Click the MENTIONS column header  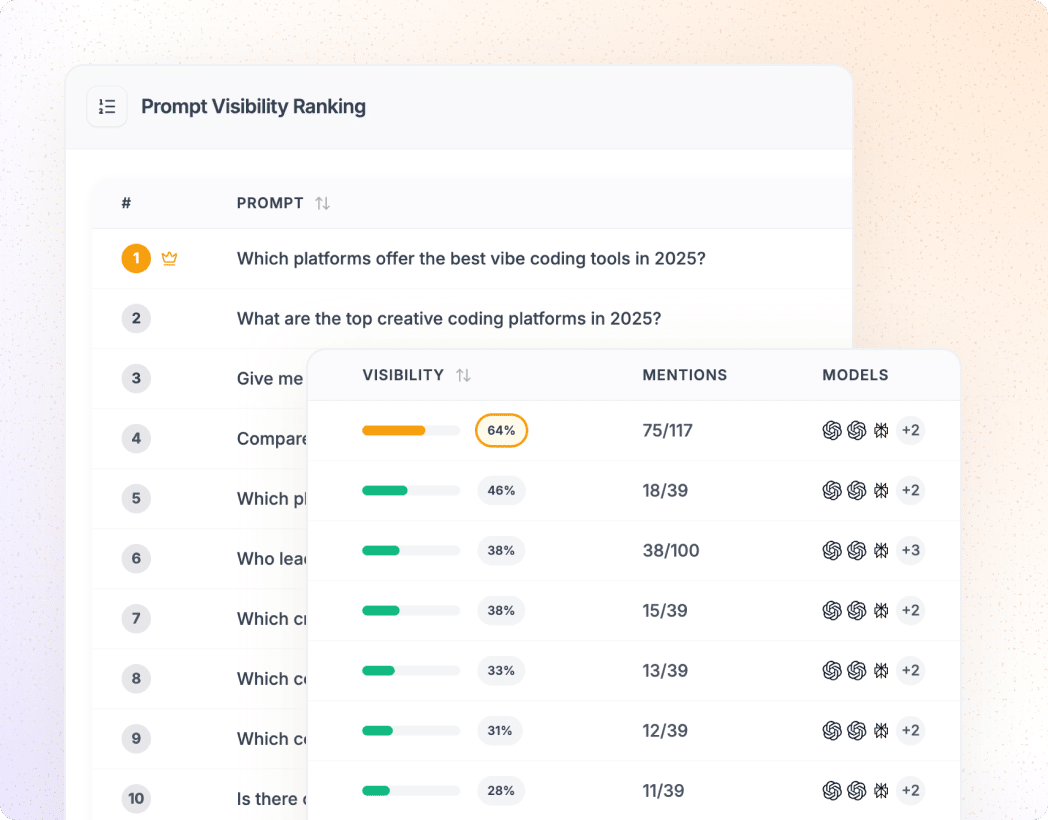(x=684, y=375)
